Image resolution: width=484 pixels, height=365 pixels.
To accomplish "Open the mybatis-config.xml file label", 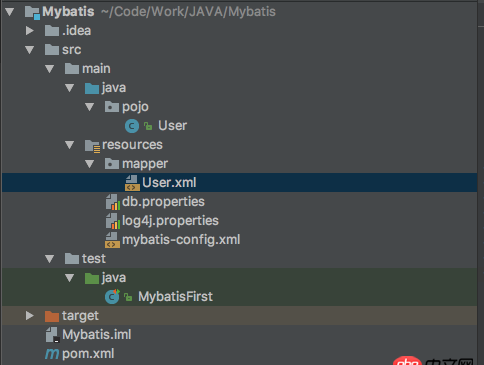I will coord(181,240).
